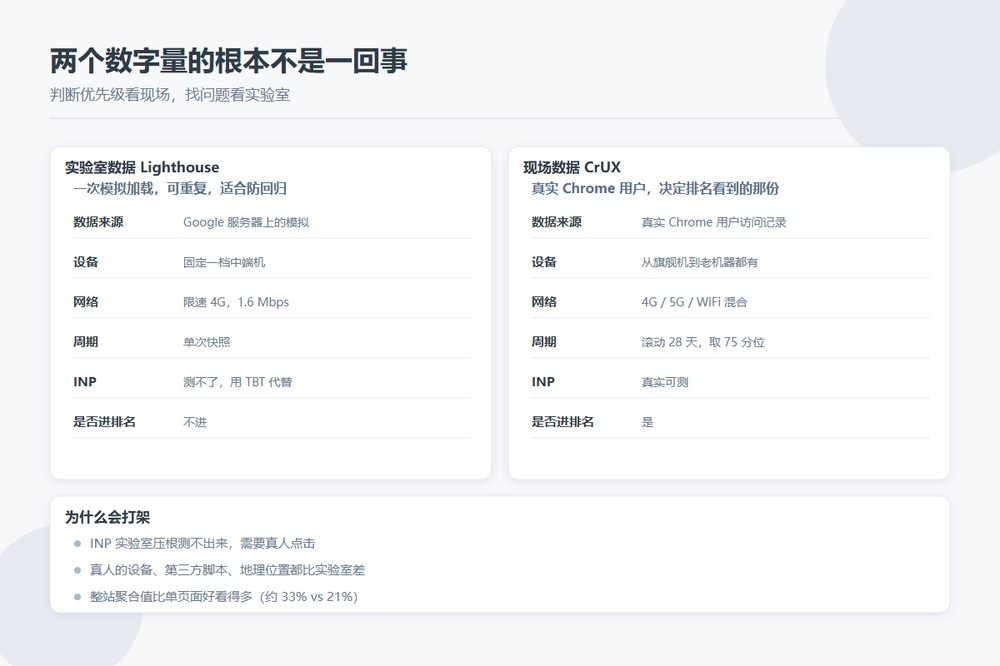Select the value 不进
The height and width of the screenshot is (666, 1000).
pyautogui.click(x=195, y=422)
